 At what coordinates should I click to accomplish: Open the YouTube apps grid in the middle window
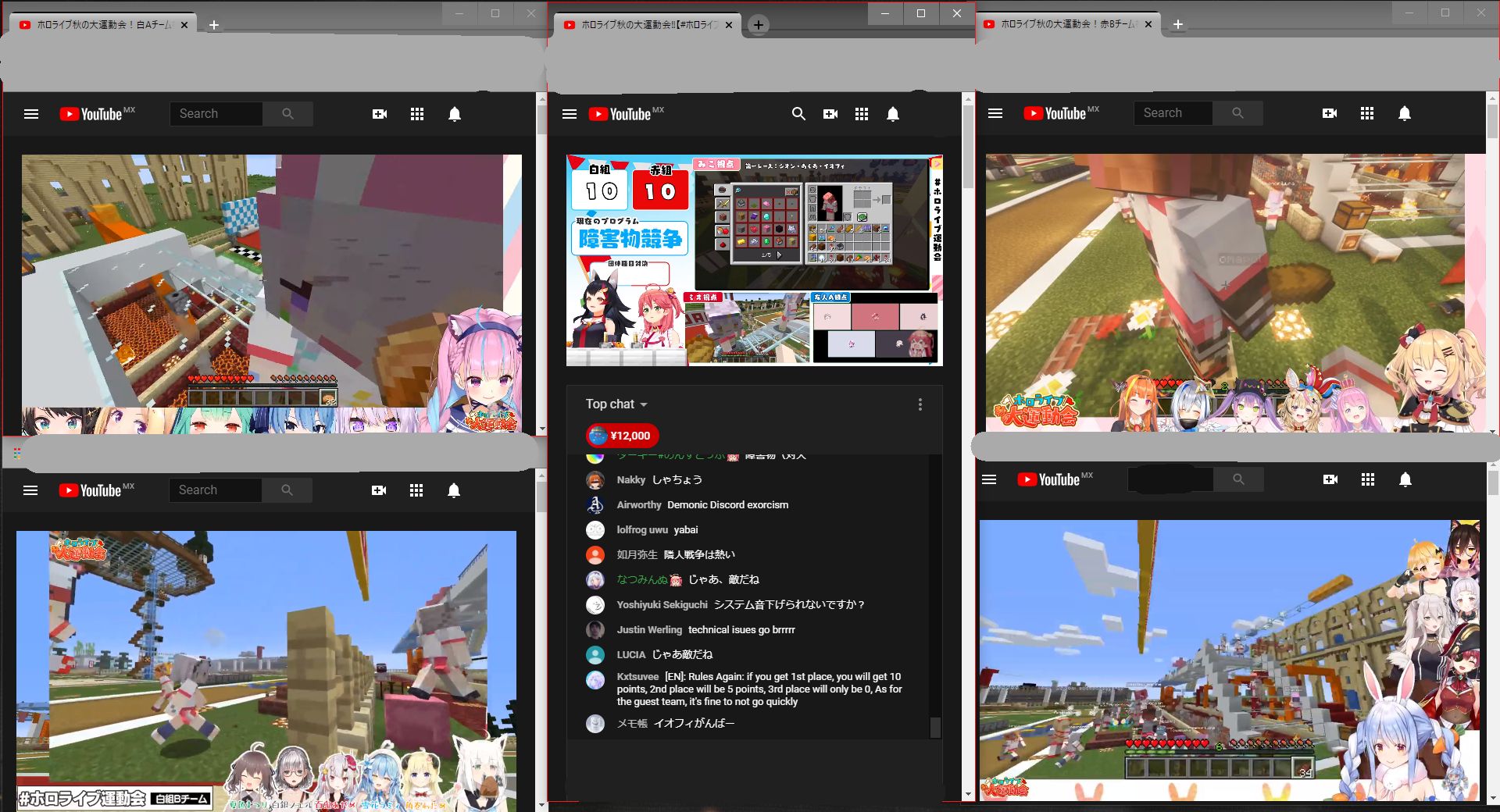pos(862,114)
